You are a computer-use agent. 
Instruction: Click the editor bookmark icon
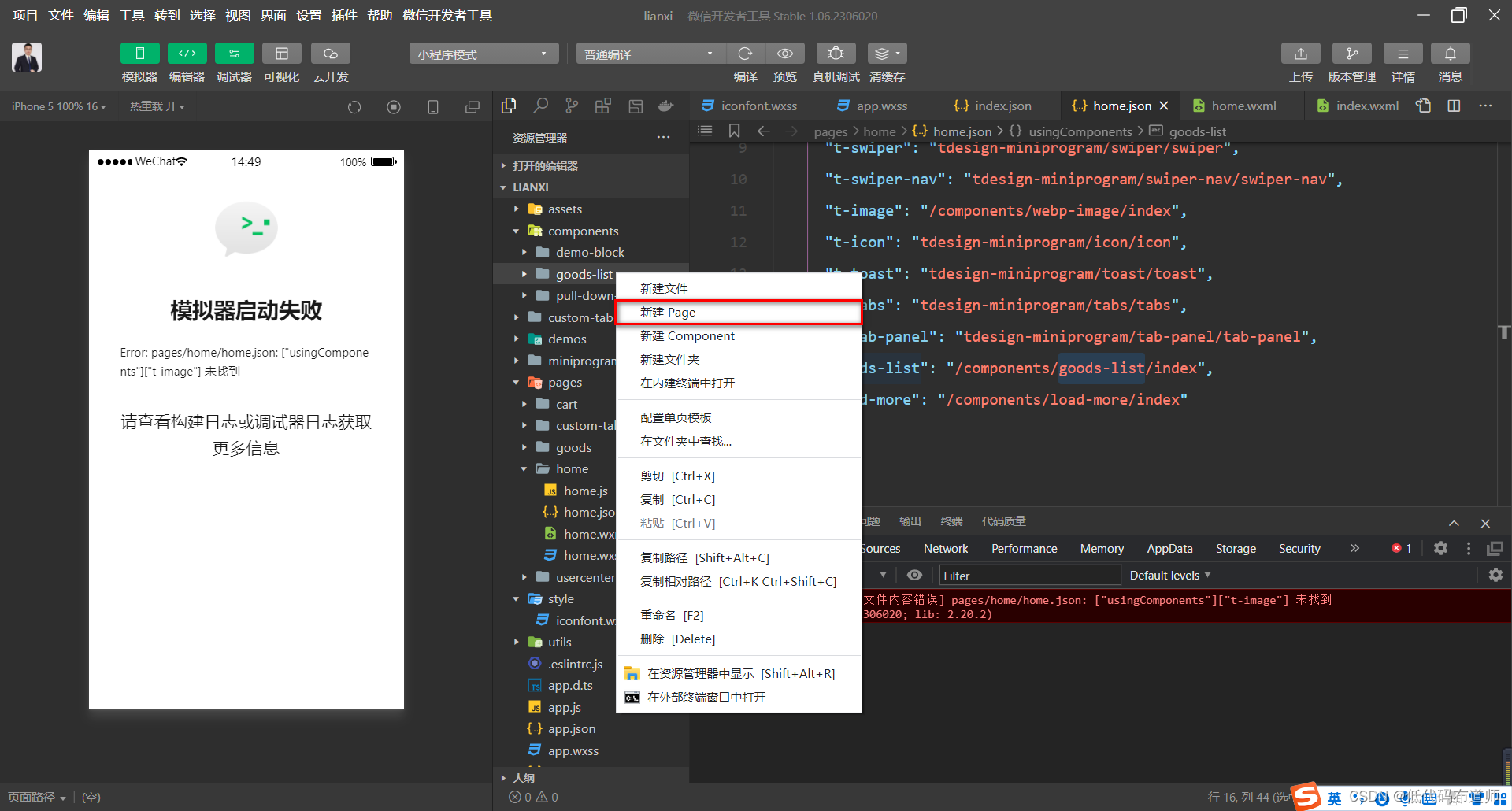(x=734, y=131)
